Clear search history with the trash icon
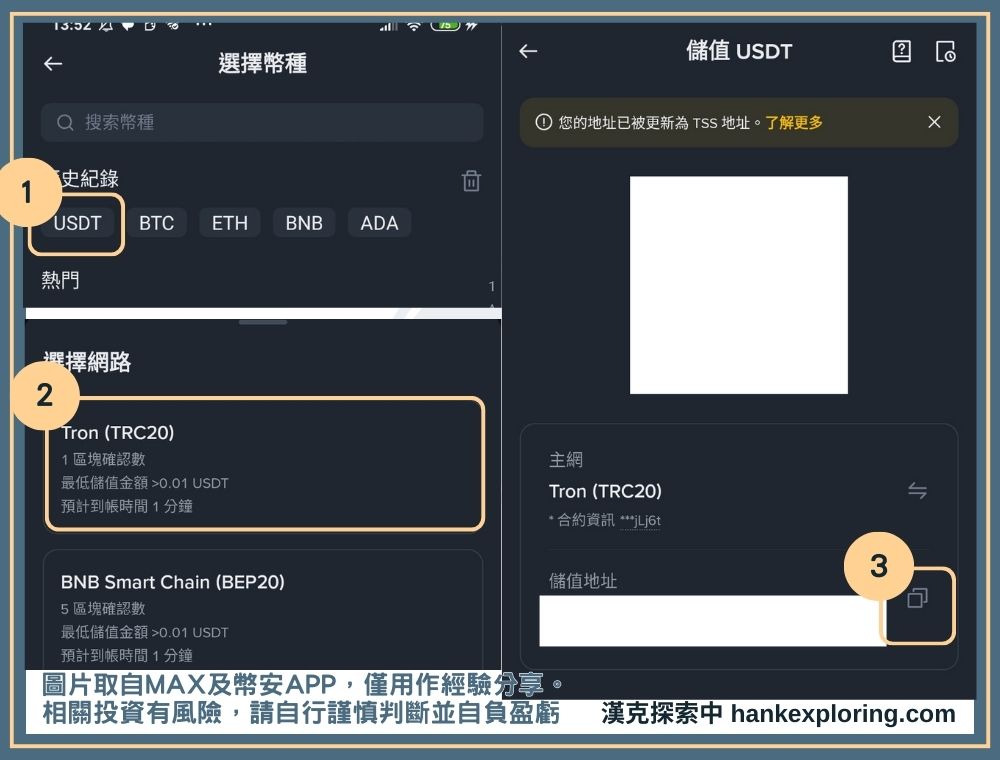 (x=471, y=180)
